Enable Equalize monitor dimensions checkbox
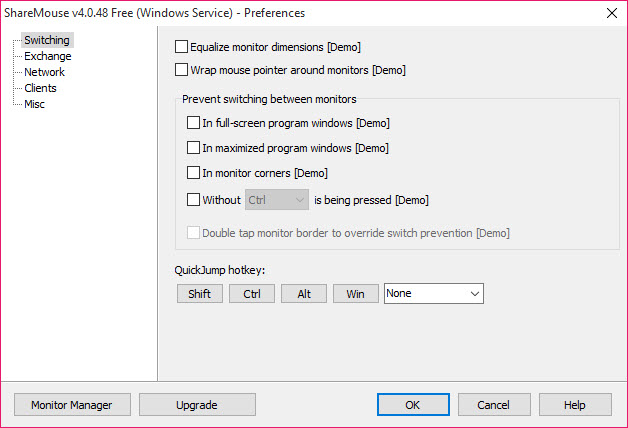This screenshot has width=628, height=428. 181,47
